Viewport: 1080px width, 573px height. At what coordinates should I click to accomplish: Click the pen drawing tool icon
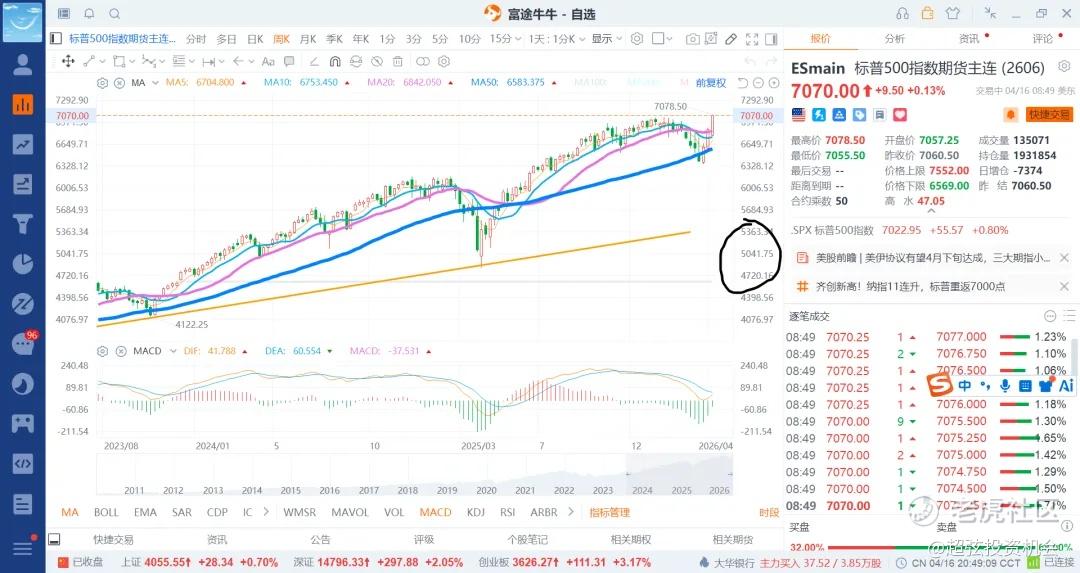pos(731,39)
